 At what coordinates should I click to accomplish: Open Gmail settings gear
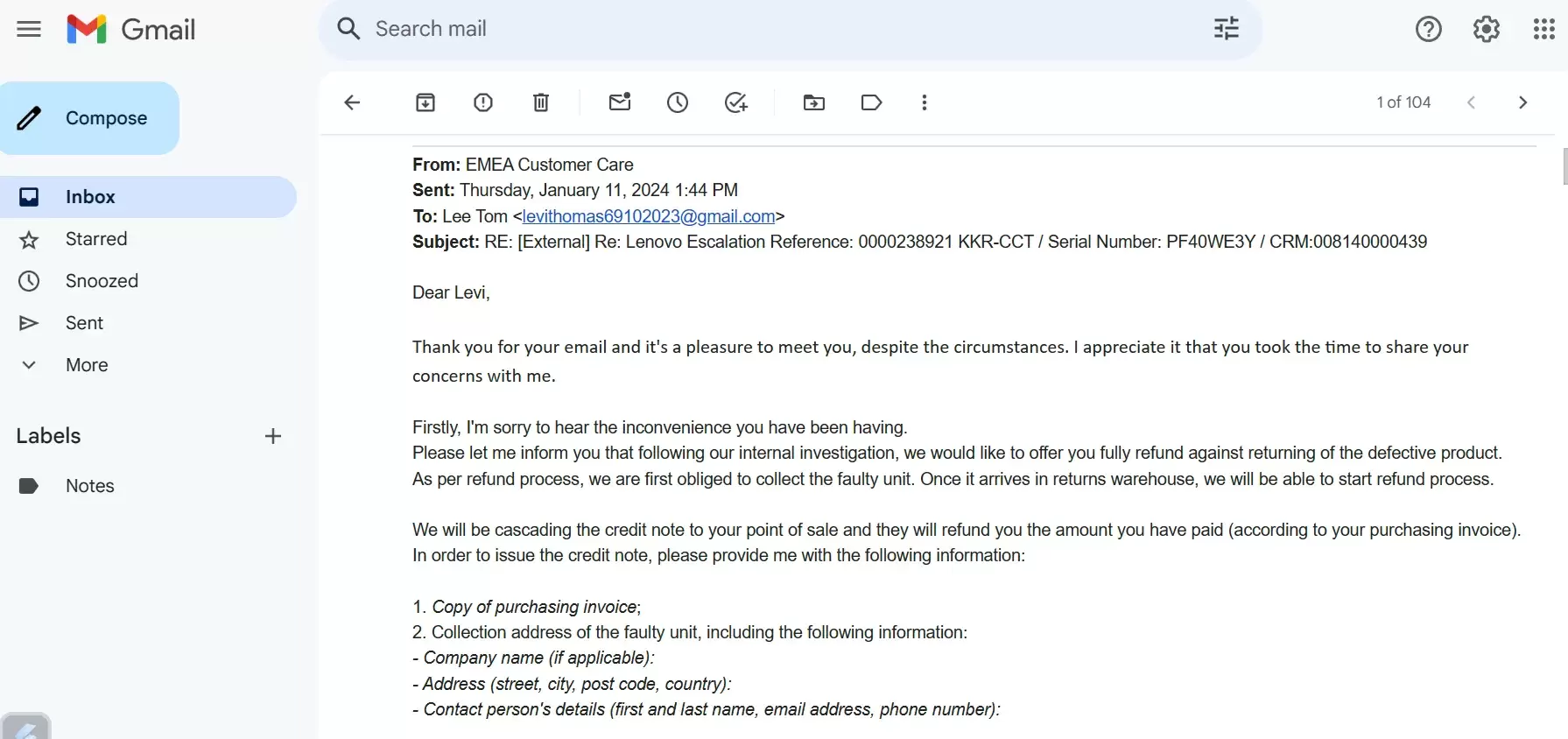click(x=1487, y=29)
